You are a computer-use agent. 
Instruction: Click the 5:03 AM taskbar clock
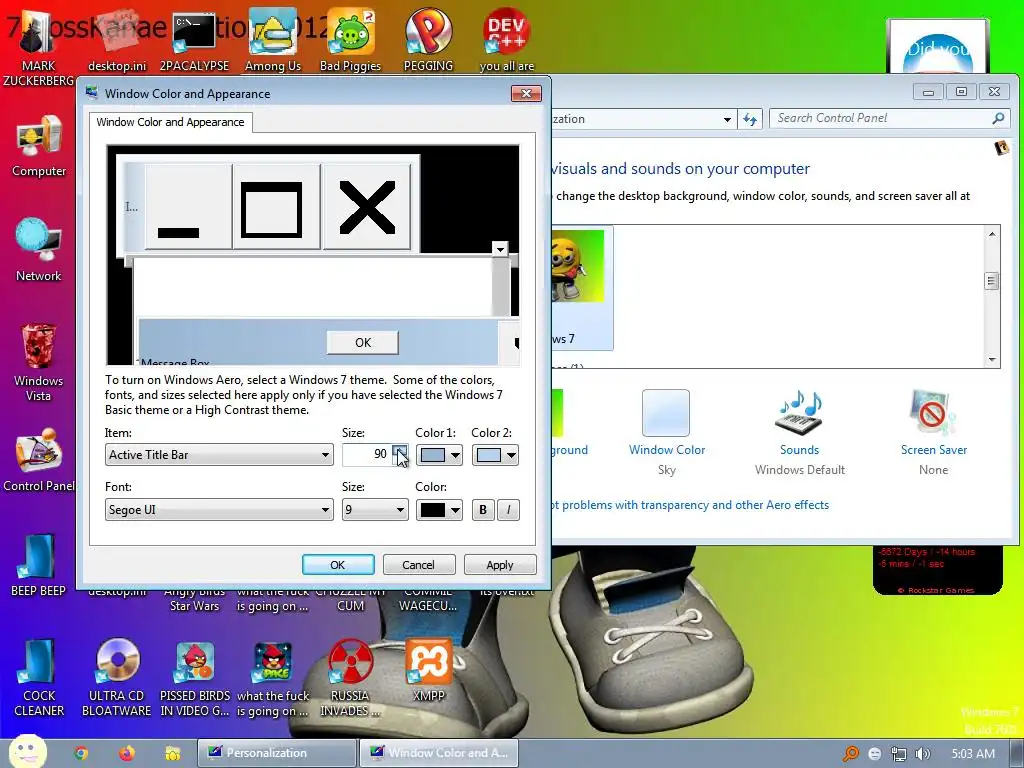[973, 754]
